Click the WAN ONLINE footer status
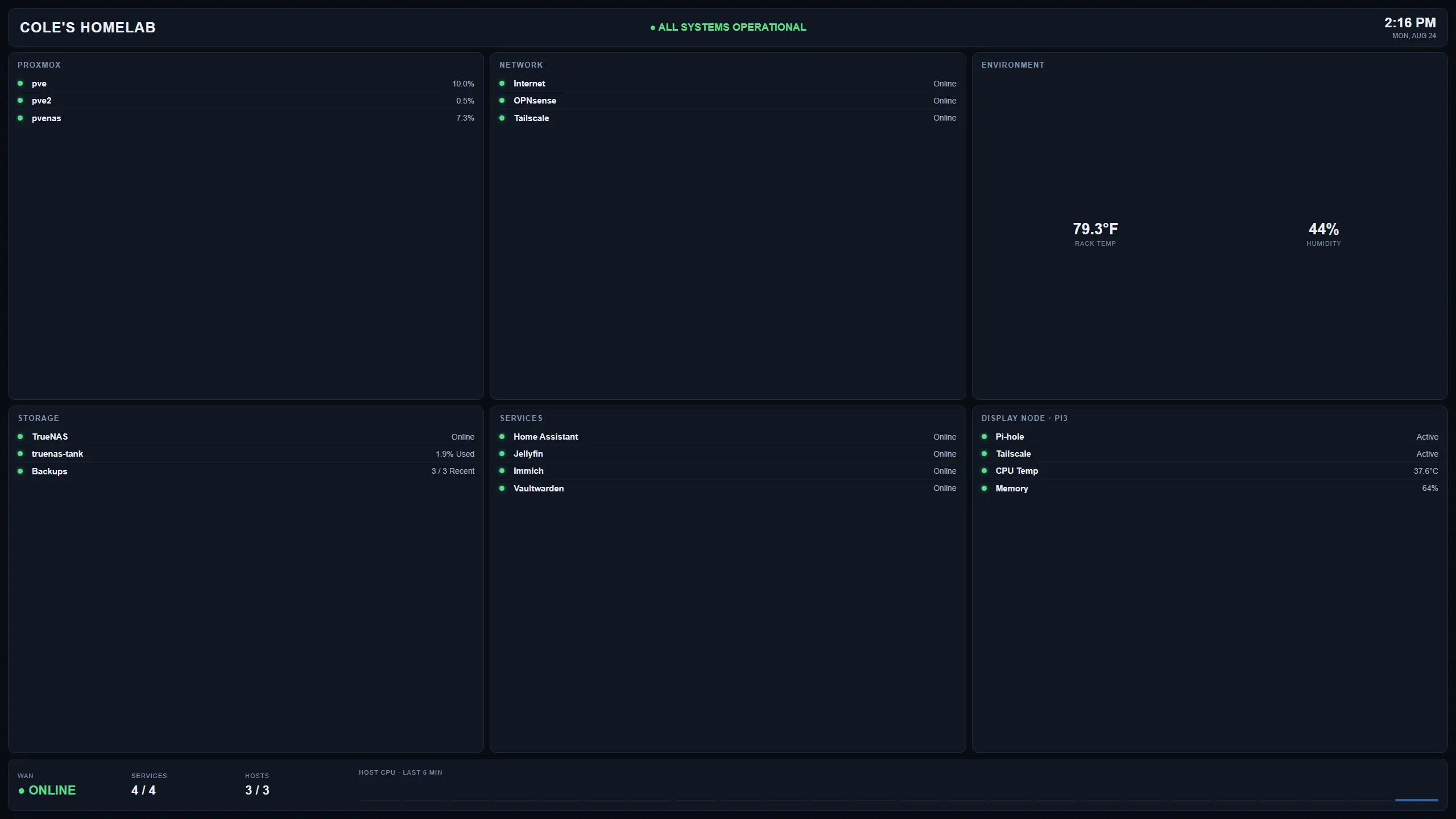Image resolution: width=1456 pixels, height=819 pixels. click(47, 791)
